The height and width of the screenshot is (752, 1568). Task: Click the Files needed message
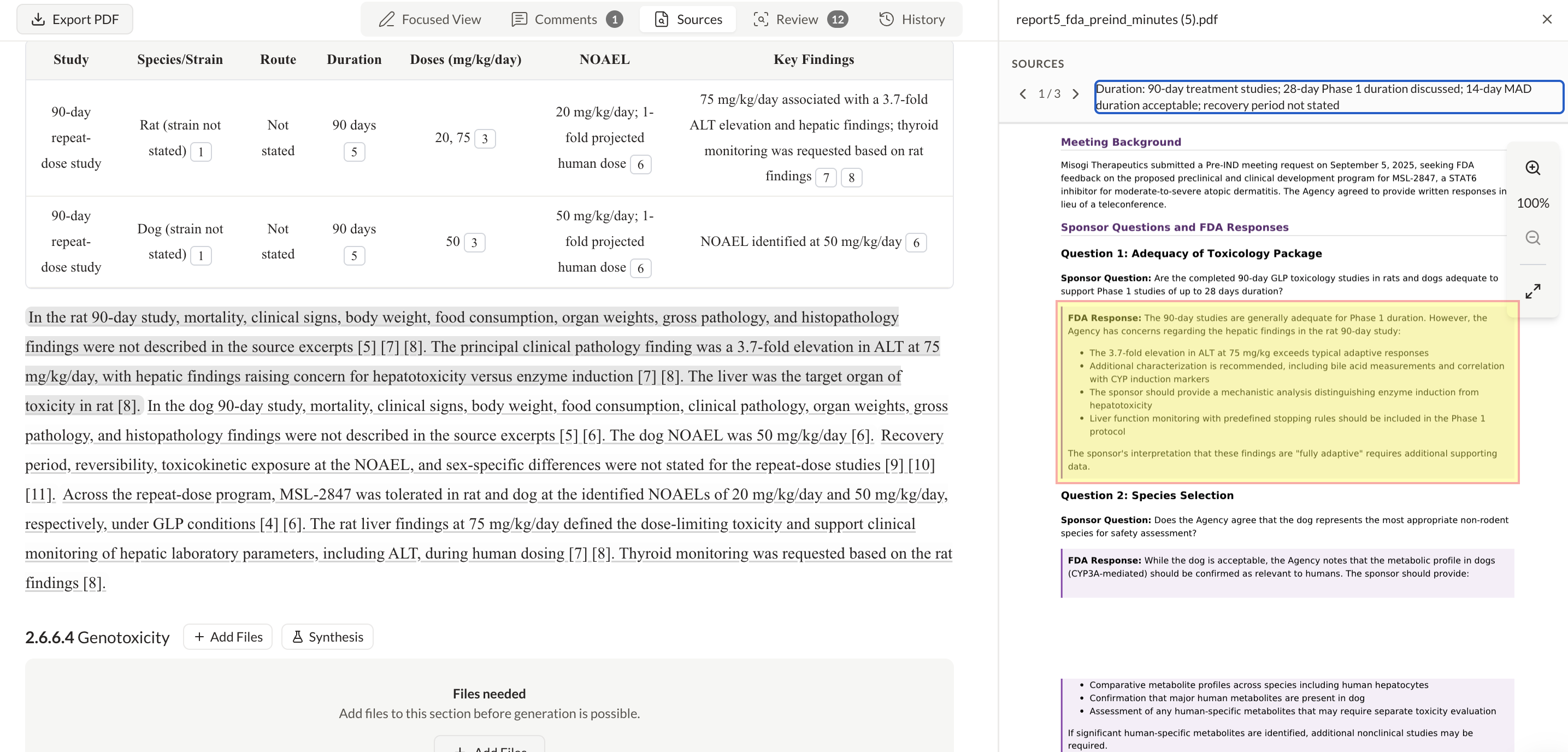490,694
